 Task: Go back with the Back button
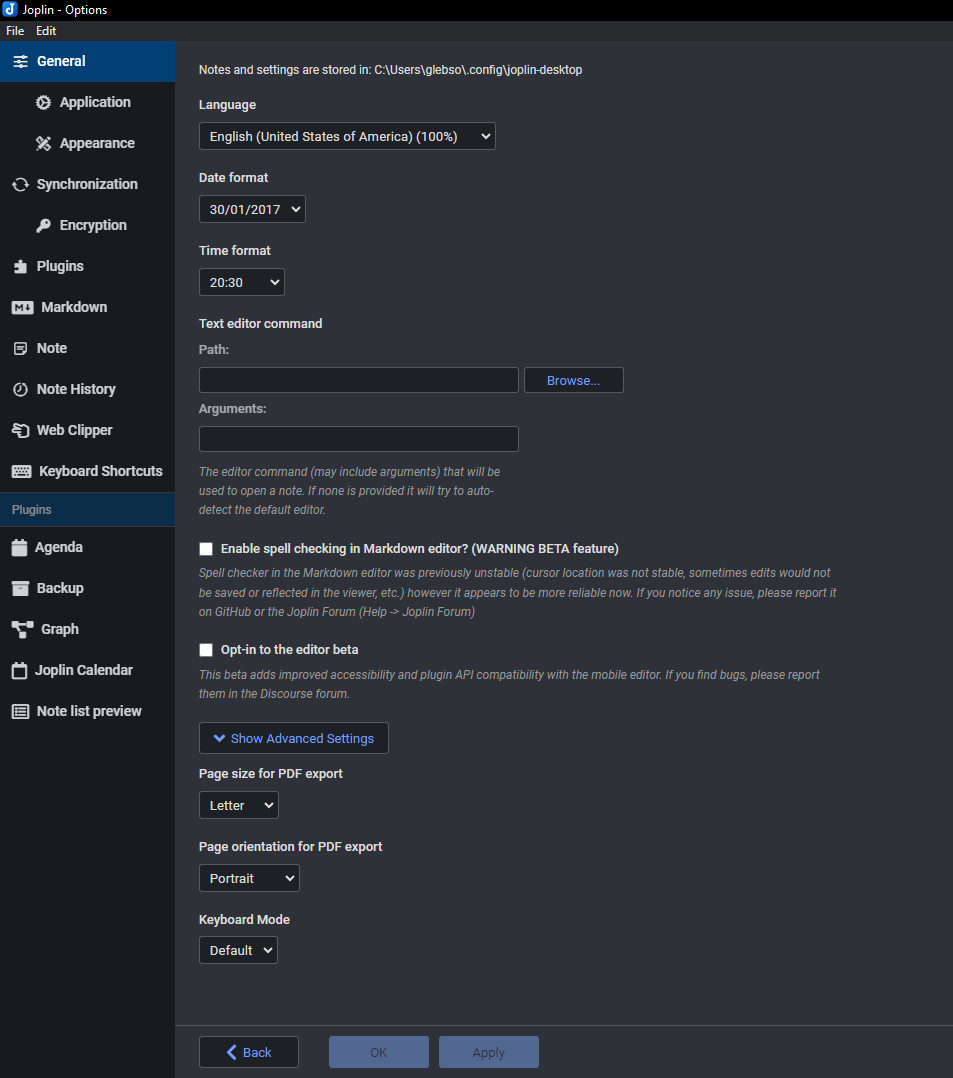click(x=249, y=1052)
